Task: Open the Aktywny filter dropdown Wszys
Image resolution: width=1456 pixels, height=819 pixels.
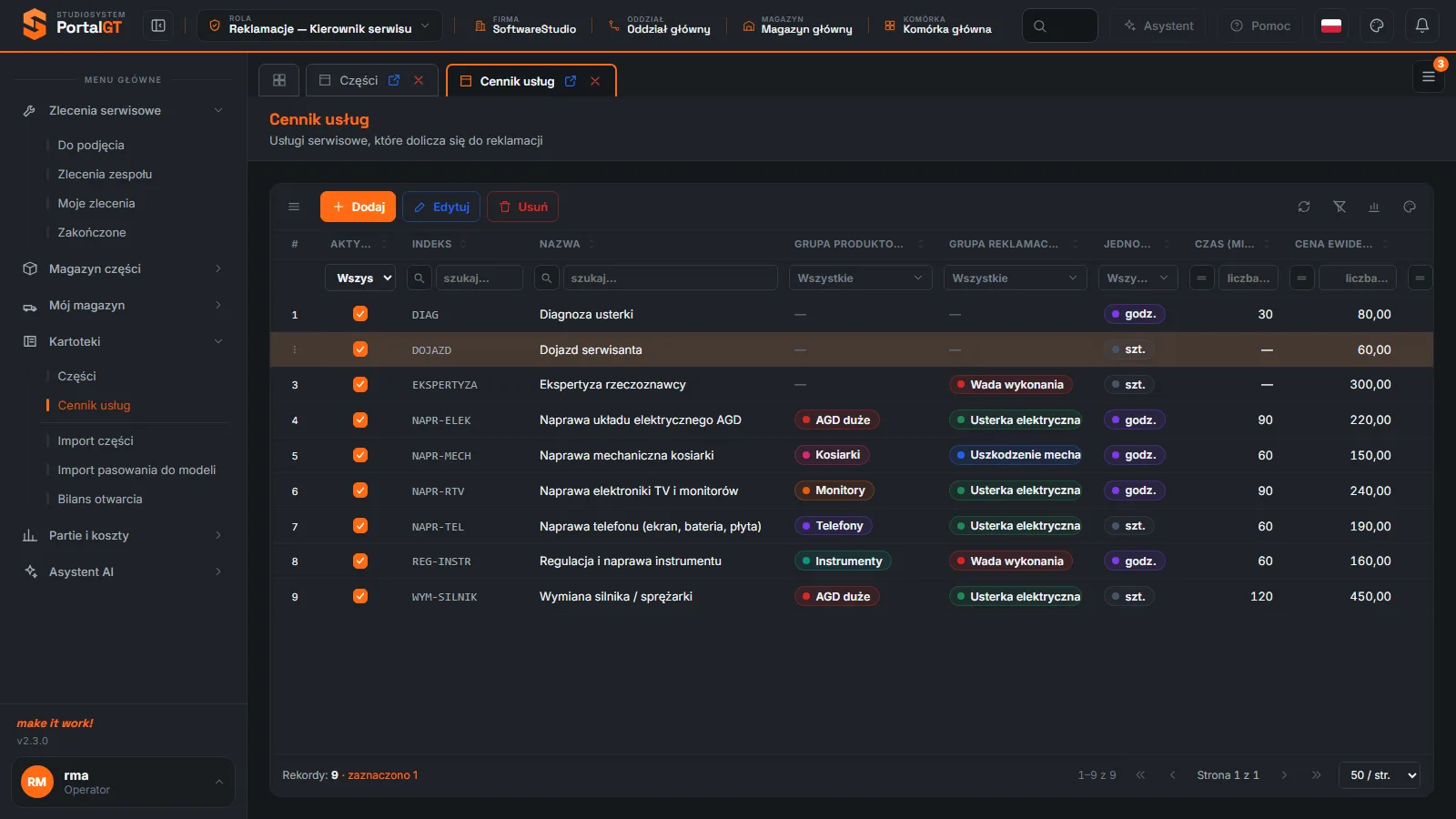Action: (x=360, y=278)
